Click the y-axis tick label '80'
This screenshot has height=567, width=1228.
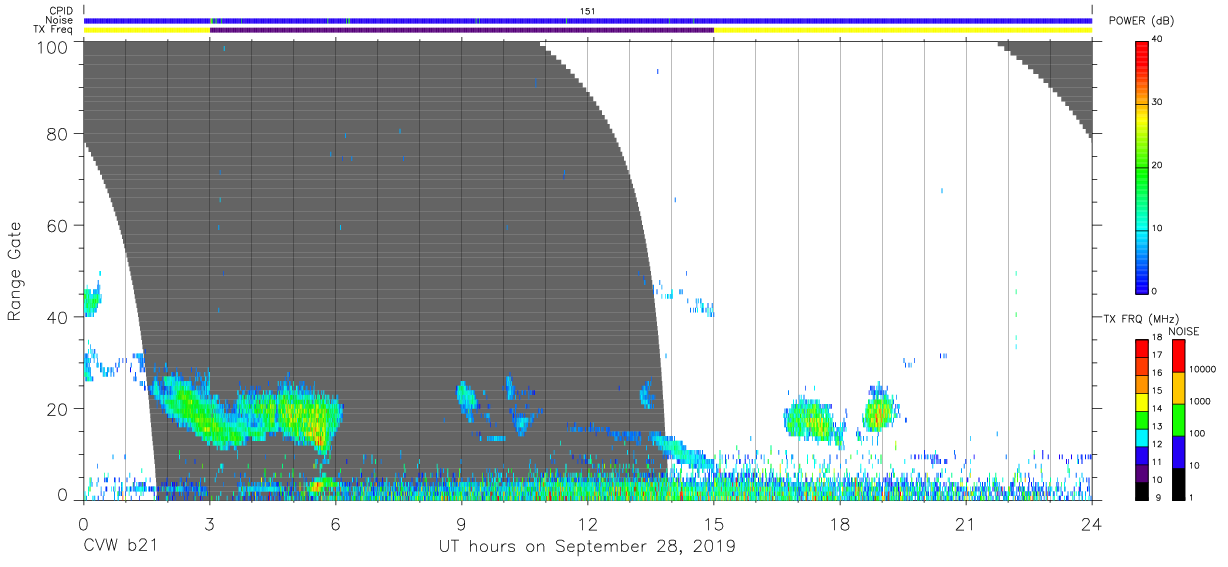(59, 133)
